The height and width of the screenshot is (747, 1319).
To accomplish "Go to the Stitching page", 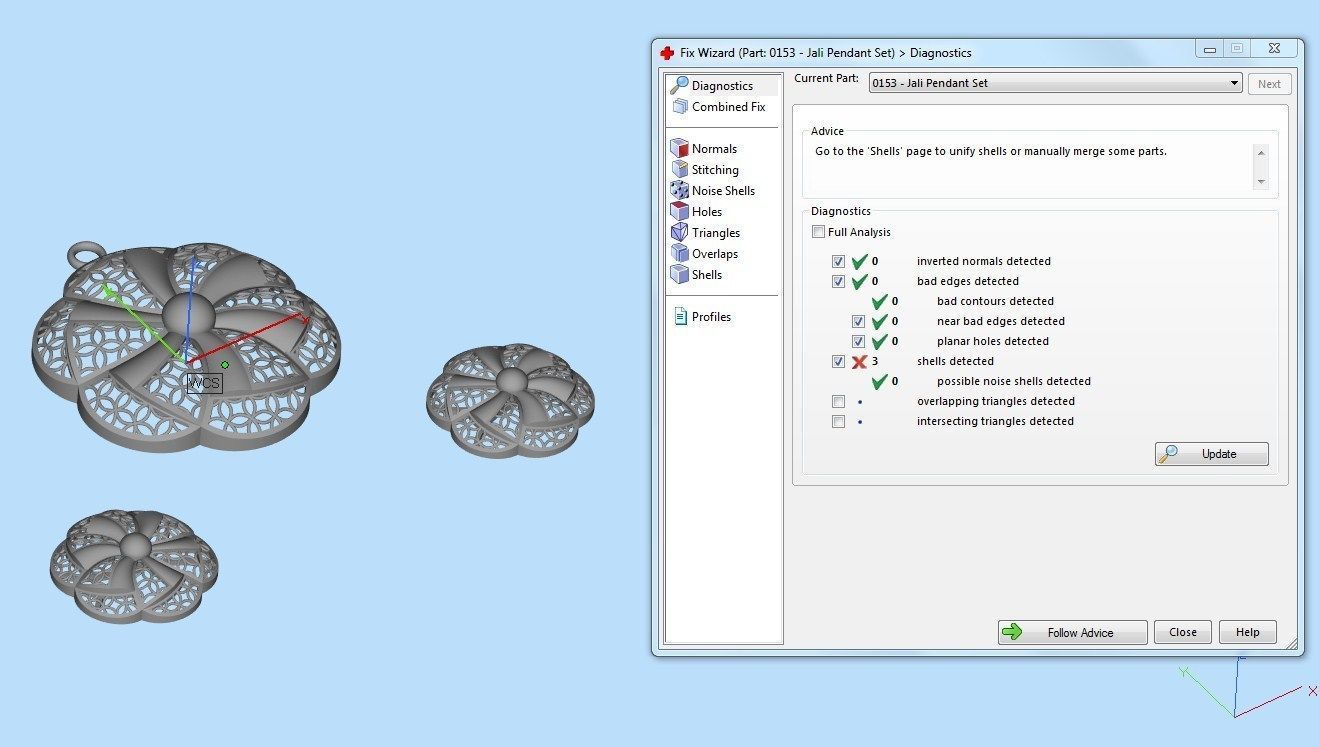I will pos(715,170).
